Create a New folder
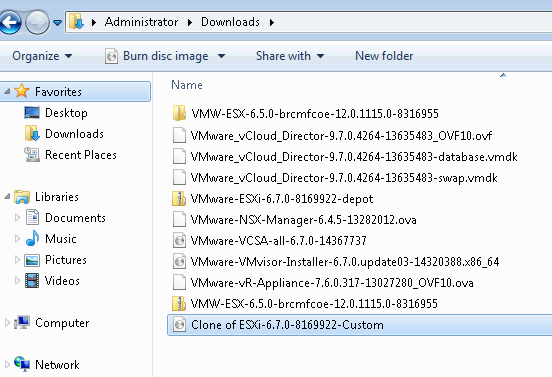 [384, 56]
